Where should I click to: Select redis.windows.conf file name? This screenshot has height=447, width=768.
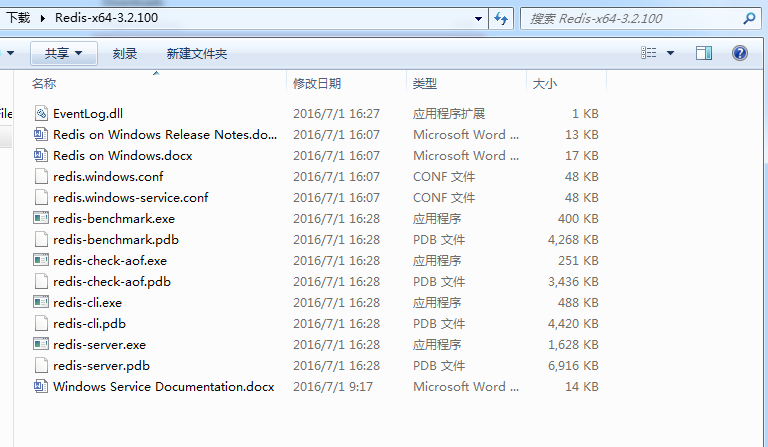click(108, 177)
